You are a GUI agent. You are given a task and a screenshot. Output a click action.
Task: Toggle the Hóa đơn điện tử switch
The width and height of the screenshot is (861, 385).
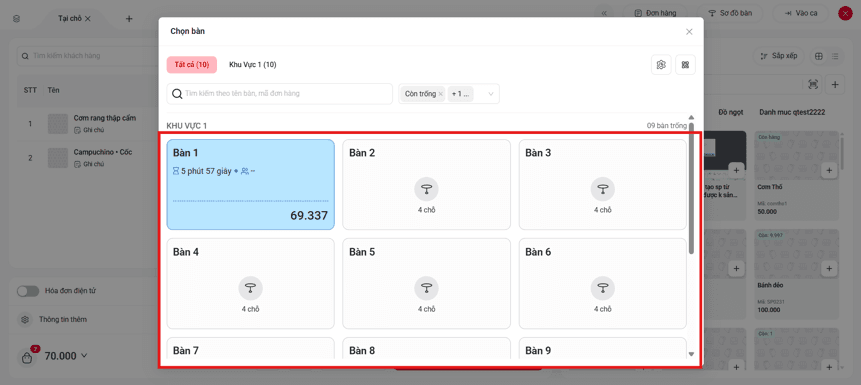point(27,291)
